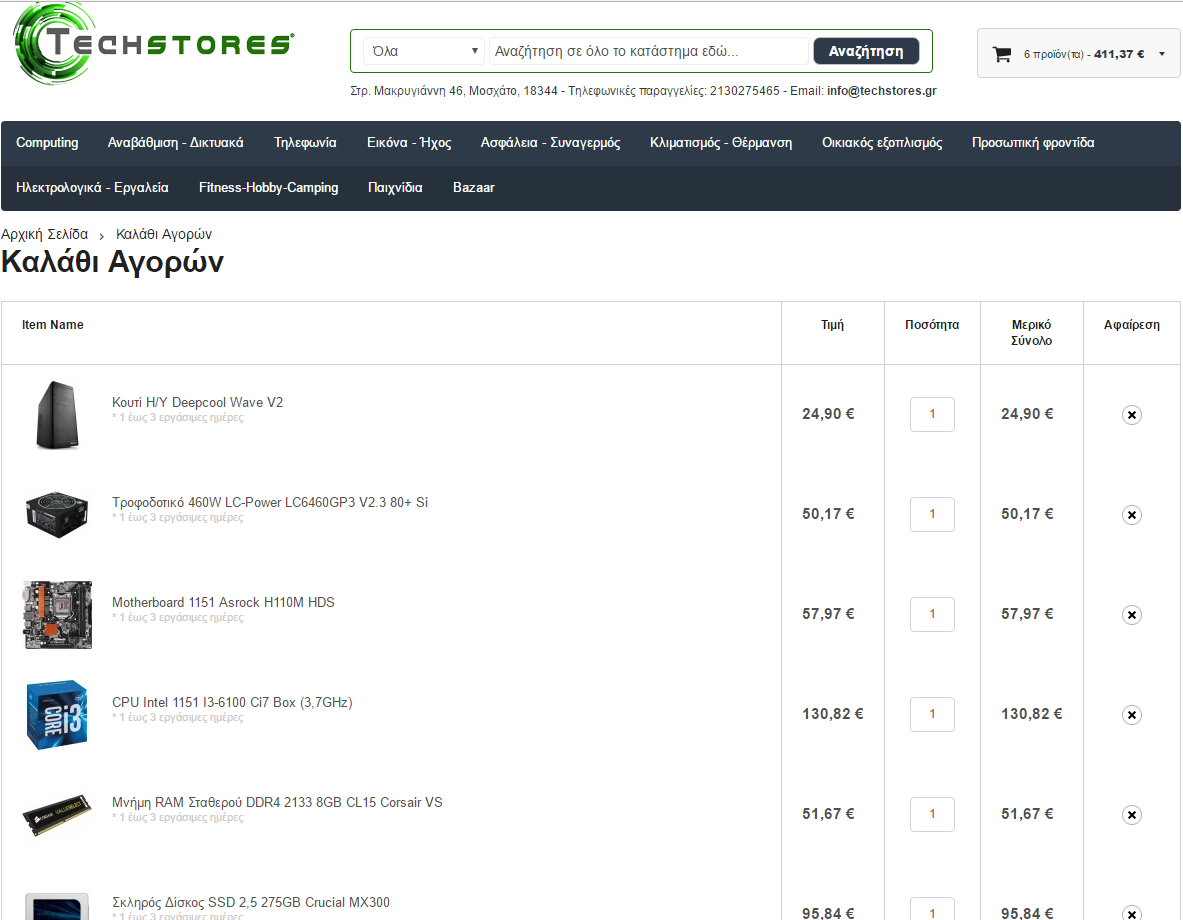The width and height of the screenshot is (1183, 920).
Task: Edit quantity field for CPU Intel I3-6100
Action: click(933, 715)
